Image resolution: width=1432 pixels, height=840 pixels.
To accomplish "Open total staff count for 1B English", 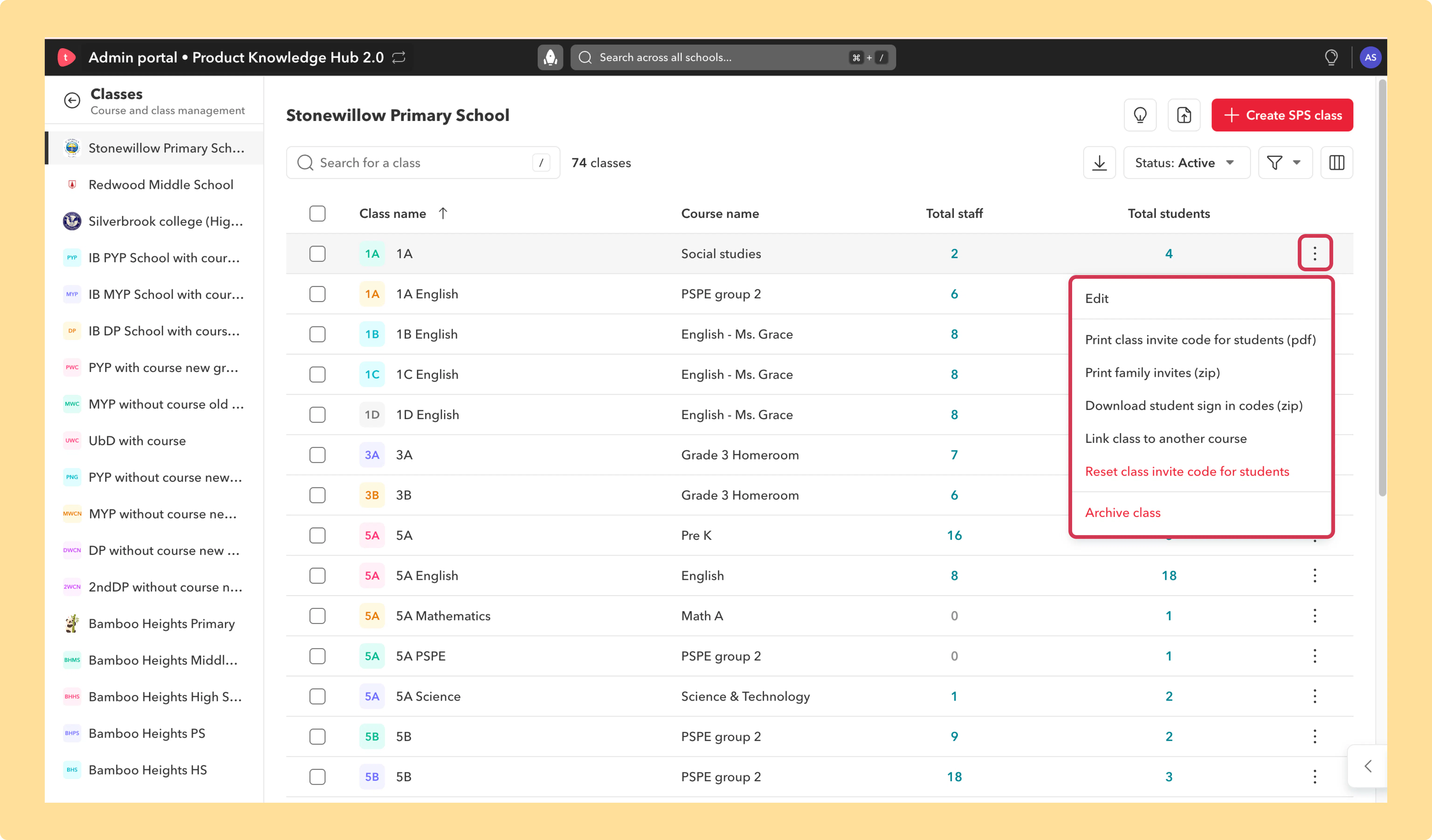I will (954, 334).
